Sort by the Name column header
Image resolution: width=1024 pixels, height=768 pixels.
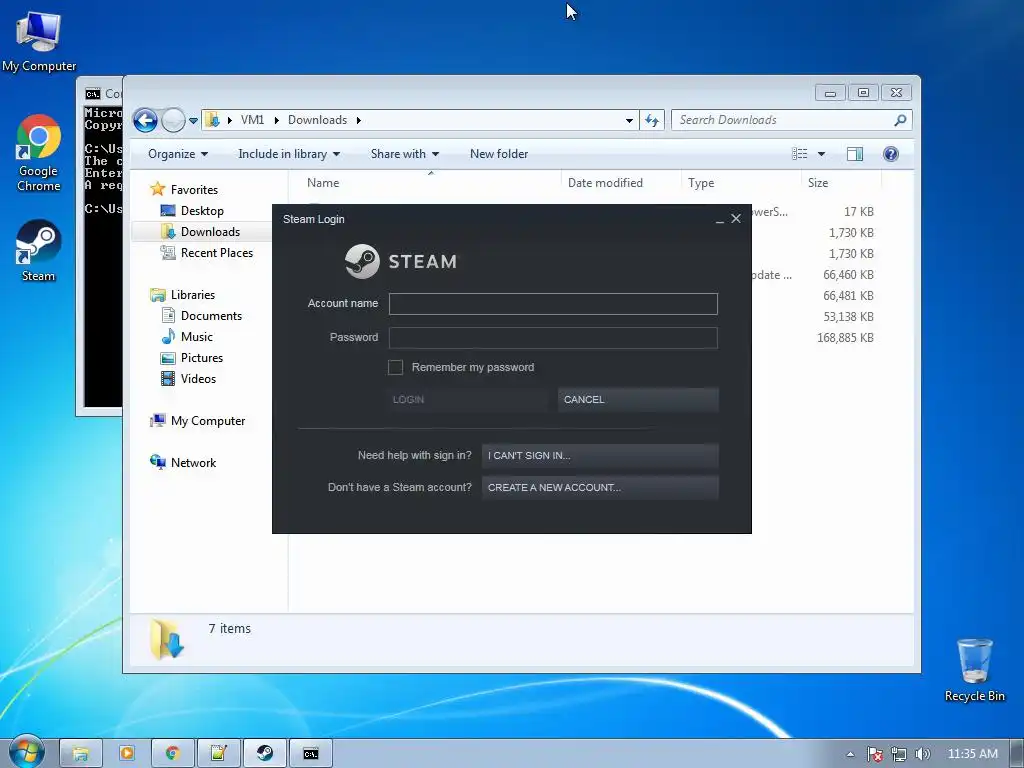click(430, 183)
